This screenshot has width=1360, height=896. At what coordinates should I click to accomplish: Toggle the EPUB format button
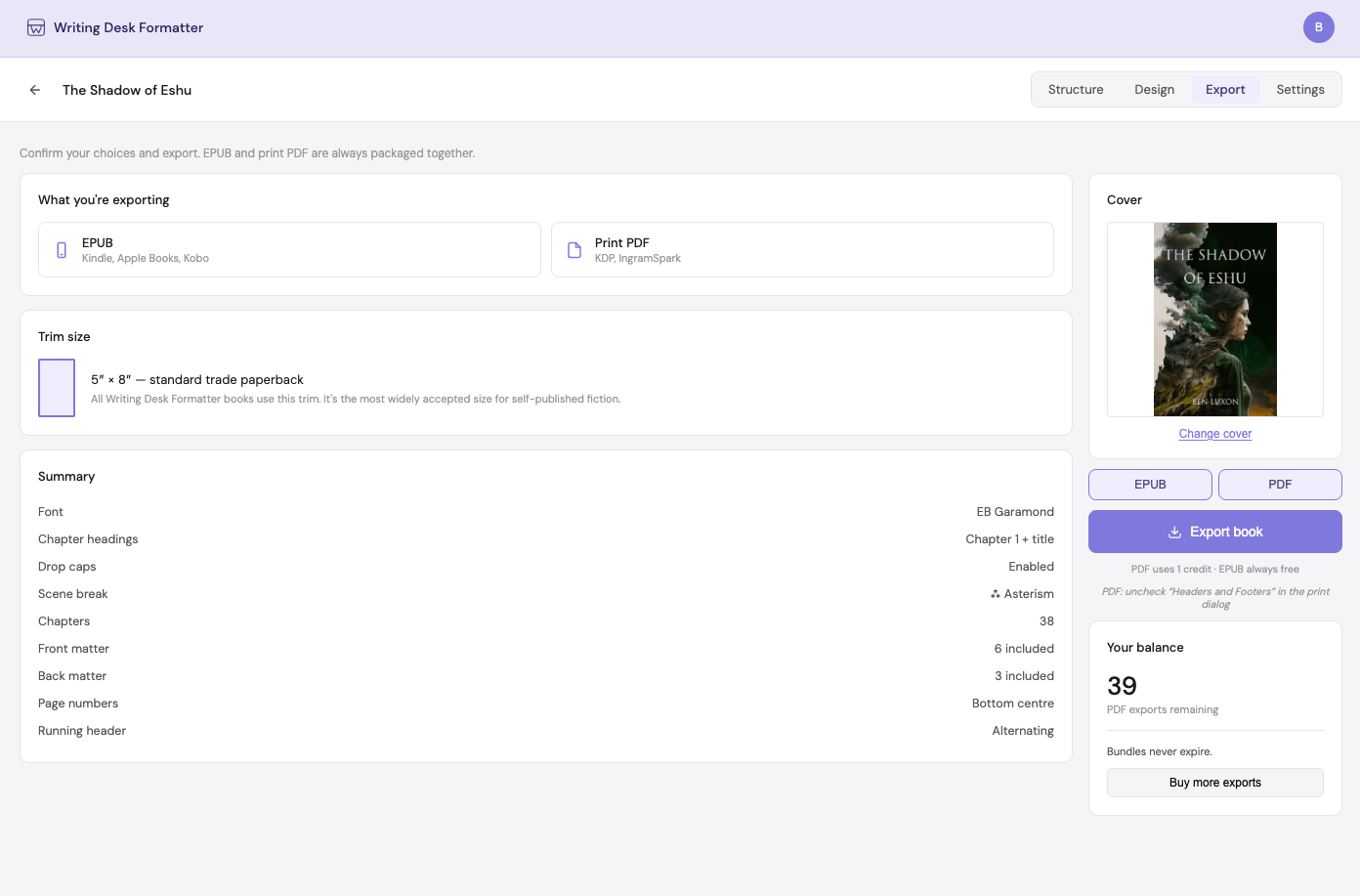click(1150, 485)
